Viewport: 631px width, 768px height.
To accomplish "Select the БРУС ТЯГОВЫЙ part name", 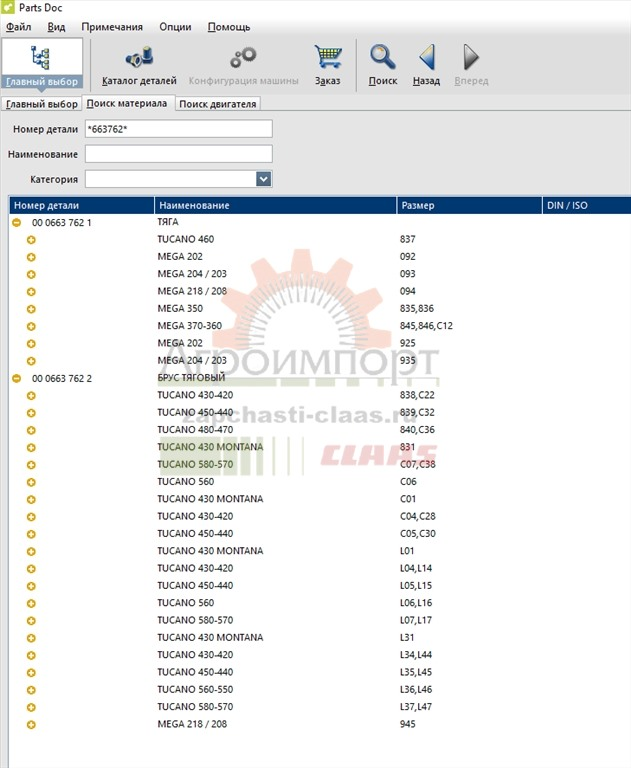I will (x=191, y=378).
